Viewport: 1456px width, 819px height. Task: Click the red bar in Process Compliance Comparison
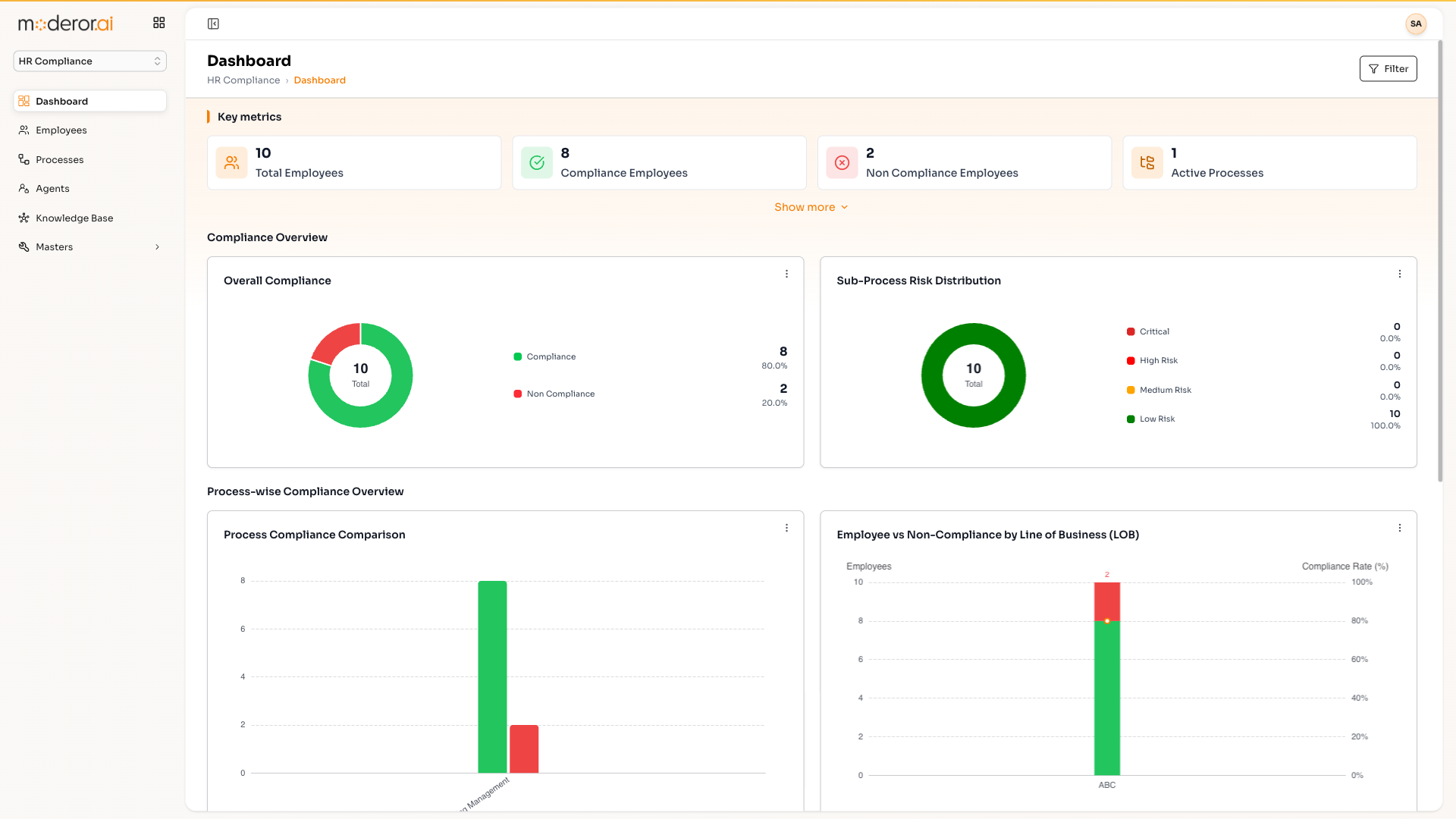coord(524,749)
